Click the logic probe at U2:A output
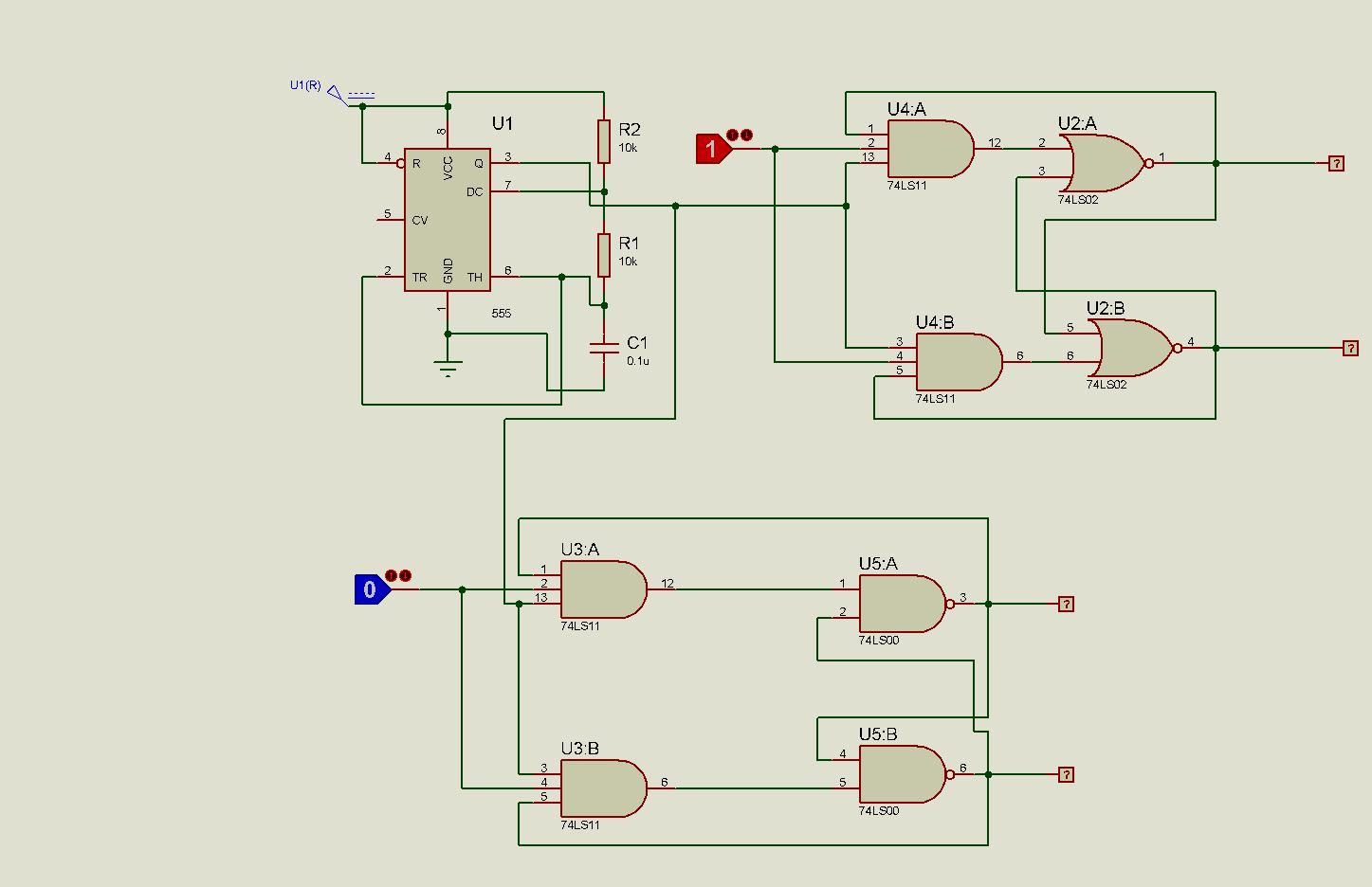The image size is (1372, 887). 1337,163
